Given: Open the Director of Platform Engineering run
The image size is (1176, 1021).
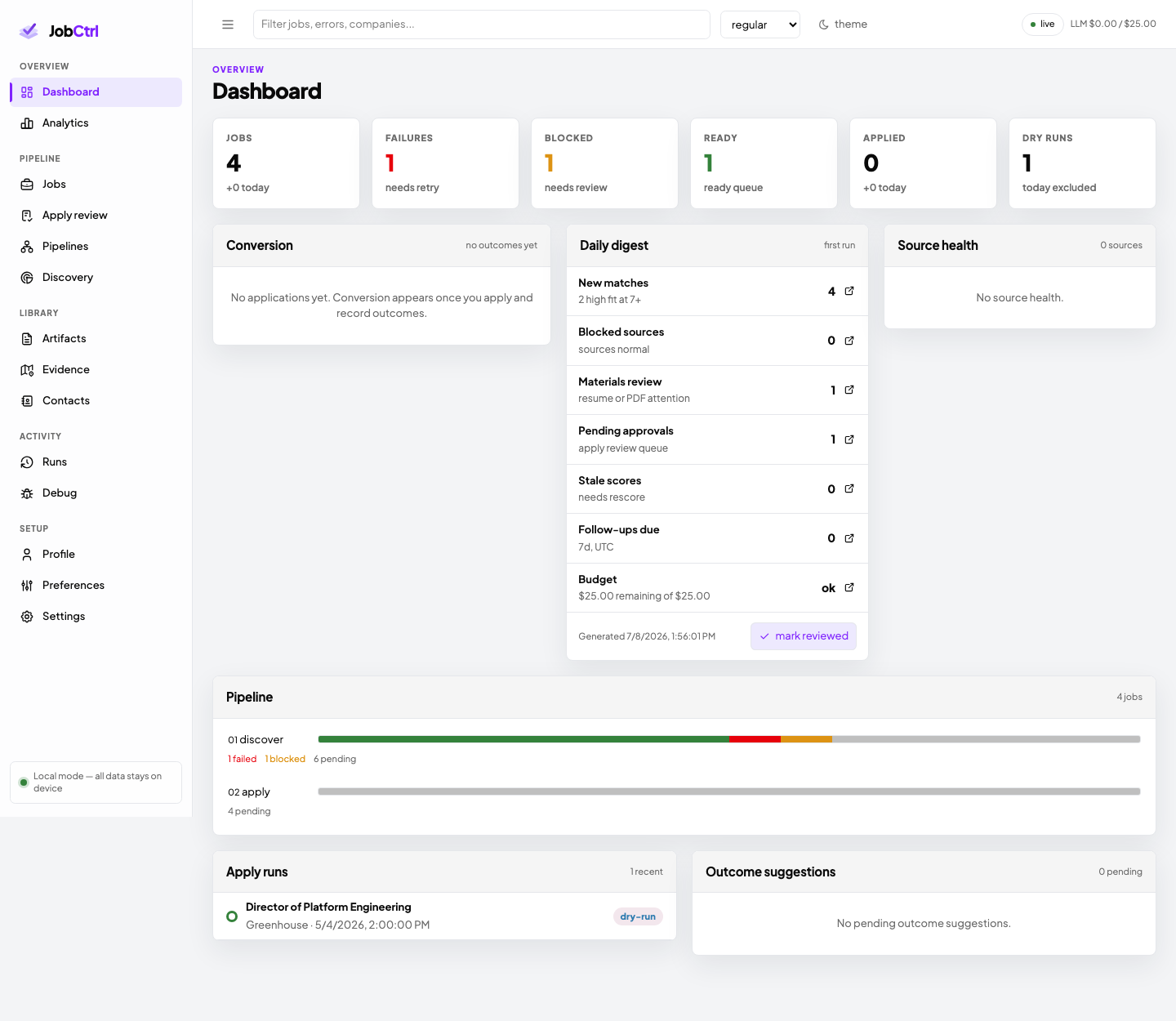Looking at the screenshot, I should coord(444,916).
